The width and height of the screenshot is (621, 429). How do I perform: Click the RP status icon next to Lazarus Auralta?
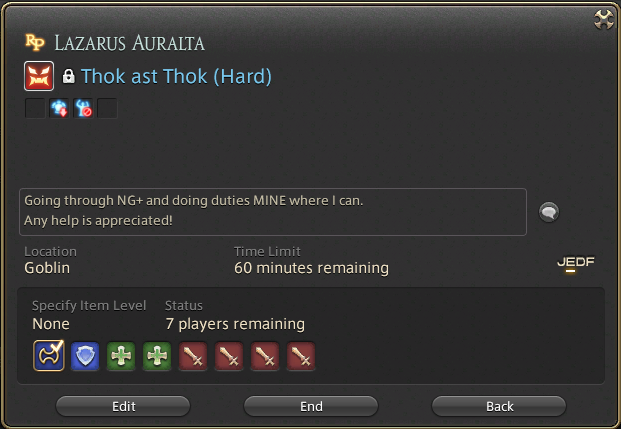(35, 42)
